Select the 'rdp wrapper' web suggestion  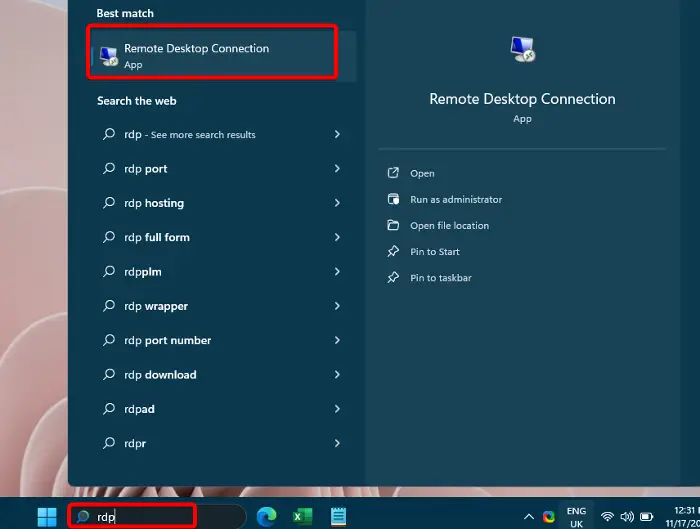[x=223, y=306]
